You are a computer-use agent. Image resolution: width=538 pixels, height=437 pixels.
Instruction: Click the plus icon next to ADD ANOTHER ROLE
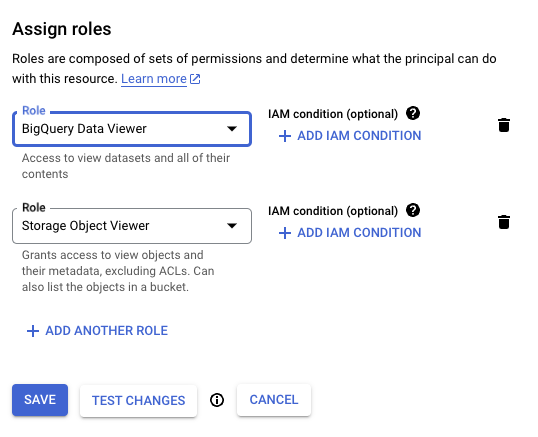tap(33, 331)
